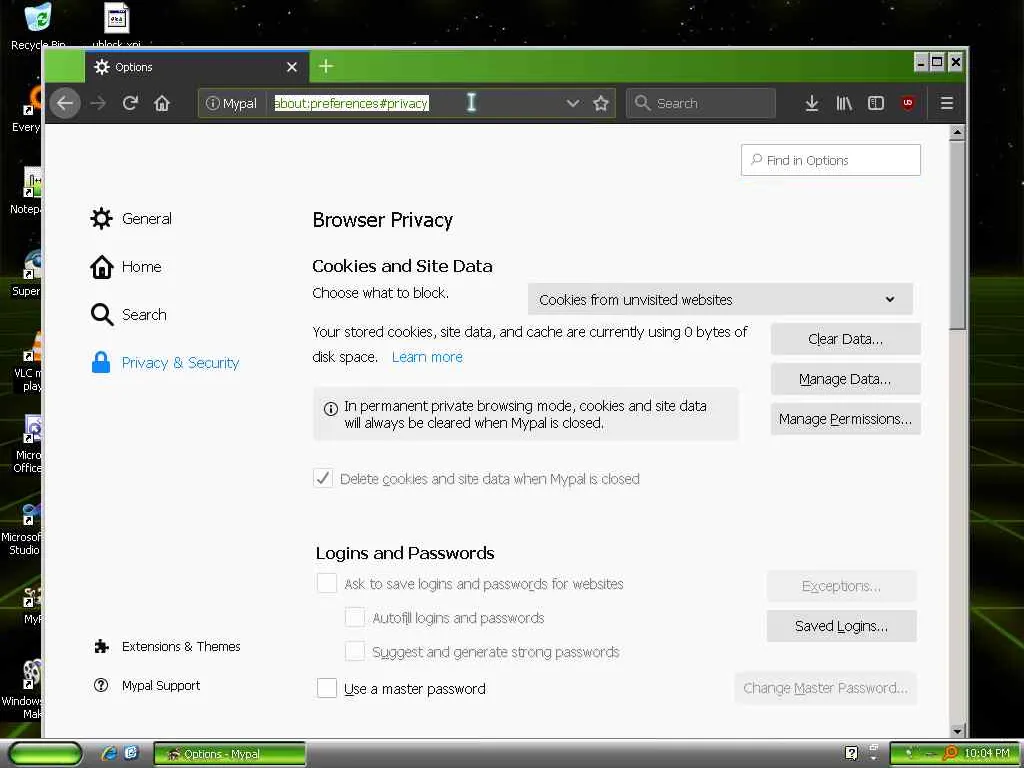
Task: Enable Ask to save logins and passwords
Action: (x=327, y=583)
